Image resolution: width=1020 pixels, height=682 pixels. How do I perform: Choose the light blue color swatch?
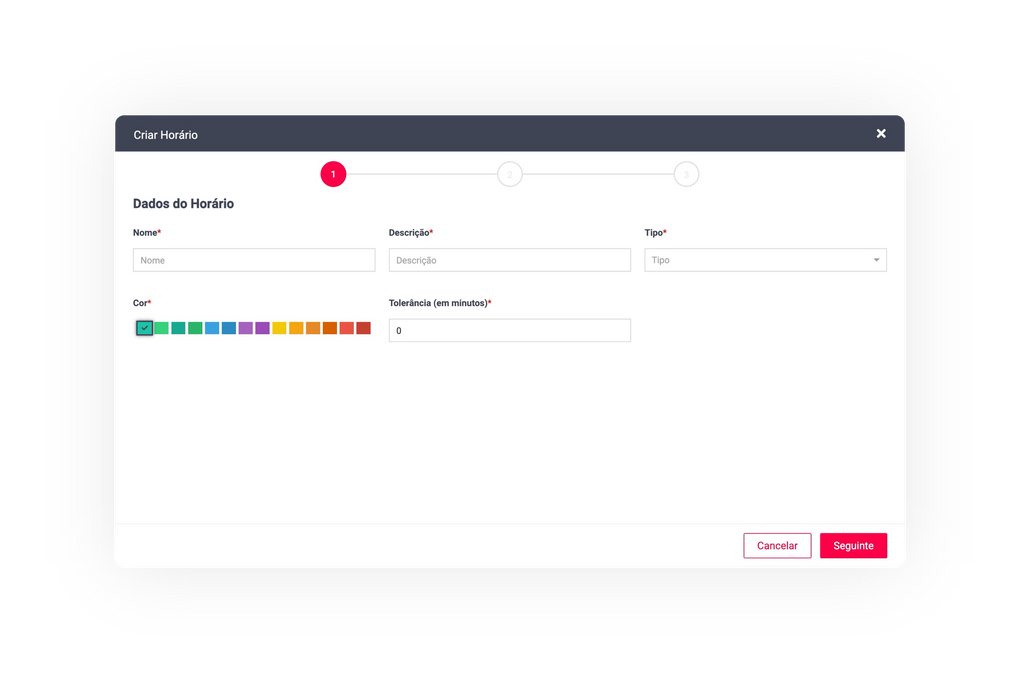212,328
